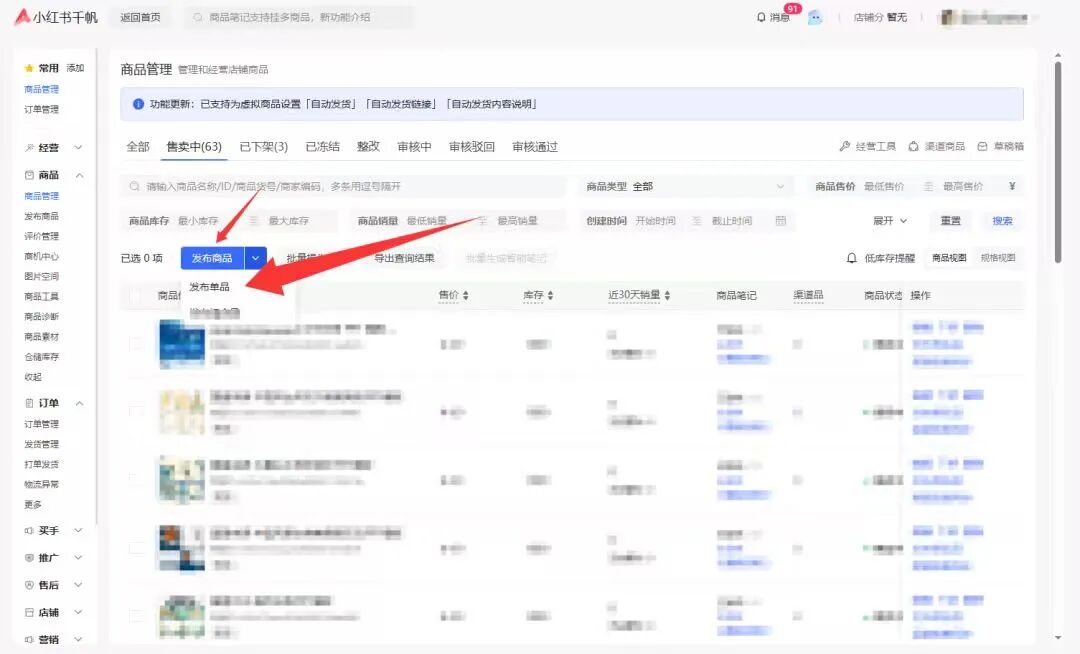Sort by 售价 column arrows
1080x654 pixels.
click(465, 296)
